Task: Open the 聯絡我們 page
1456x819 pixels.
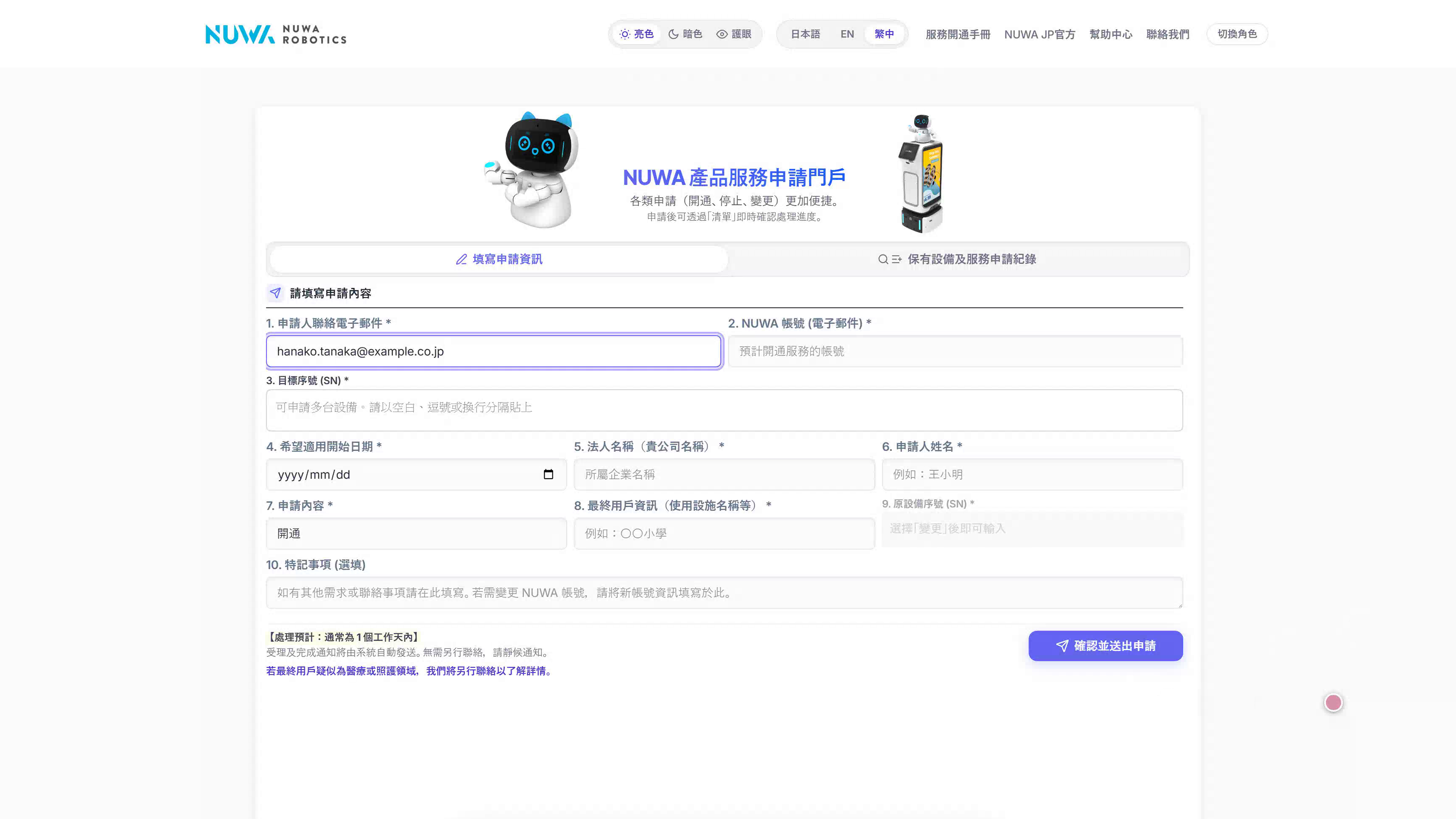Action: click(x=1168, y=35)
